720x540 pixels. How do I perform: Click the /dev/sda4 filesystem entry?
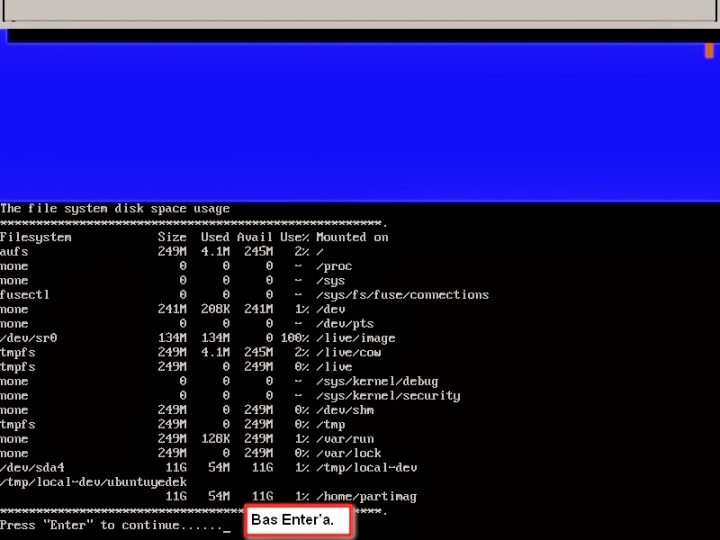(x=32, y=467)
